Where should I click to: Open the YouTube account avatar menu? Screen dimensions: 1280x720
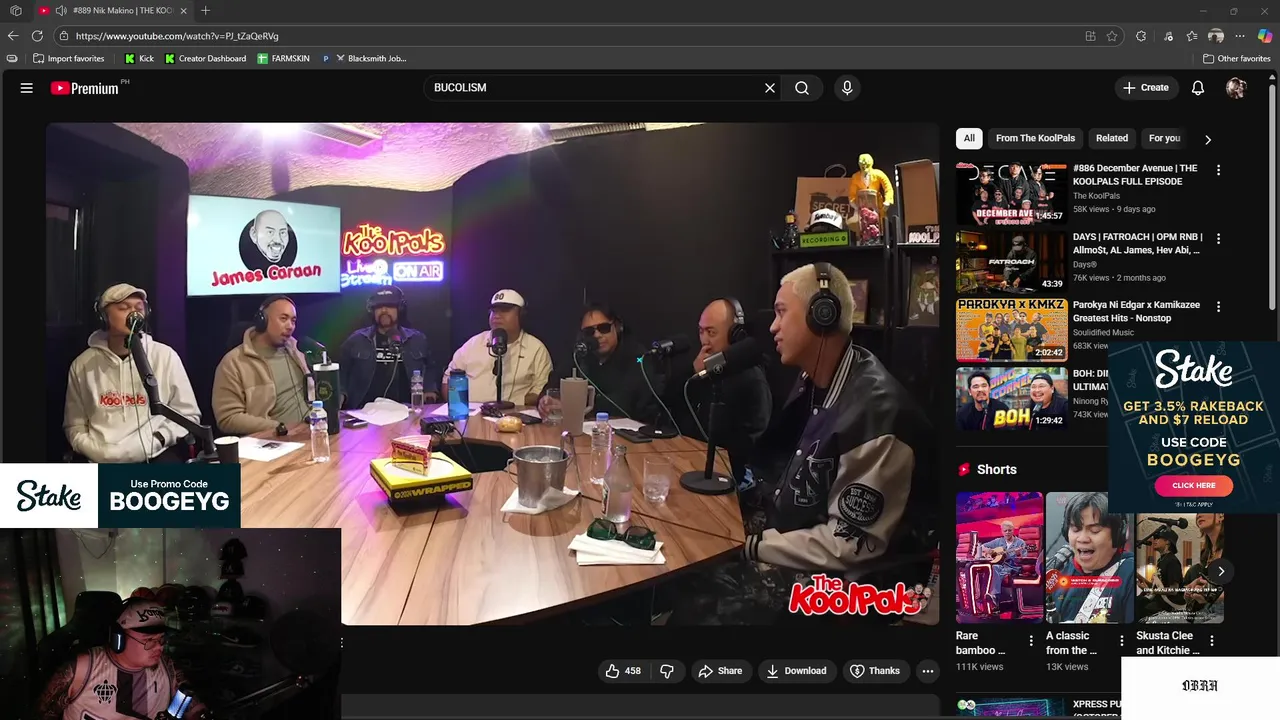tap(1236, 88)
